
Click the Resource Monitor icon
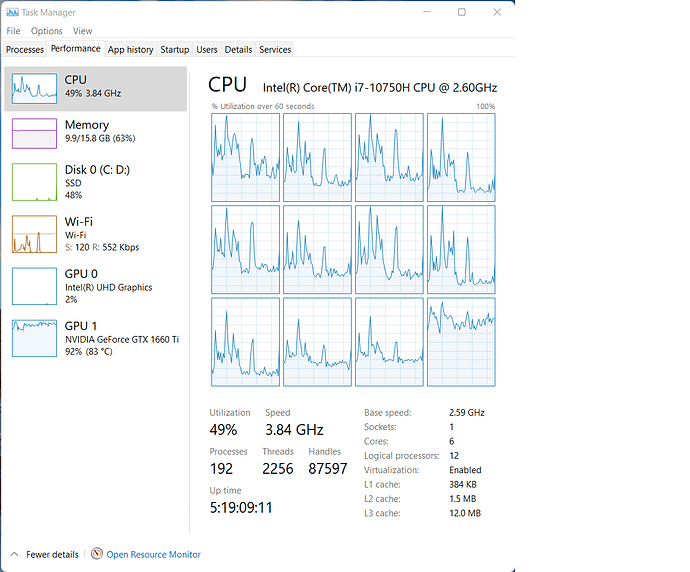click(x=97, y=554)
